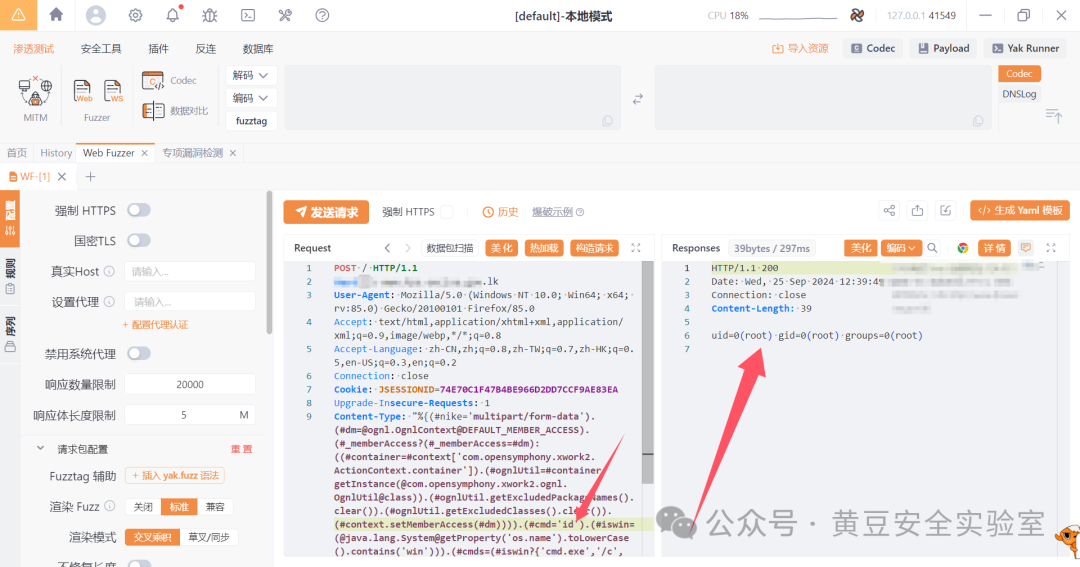This screenshot has width=1080, height=567.
Task: Toggle the 禁用系统代理 switch
Action: 138,353
